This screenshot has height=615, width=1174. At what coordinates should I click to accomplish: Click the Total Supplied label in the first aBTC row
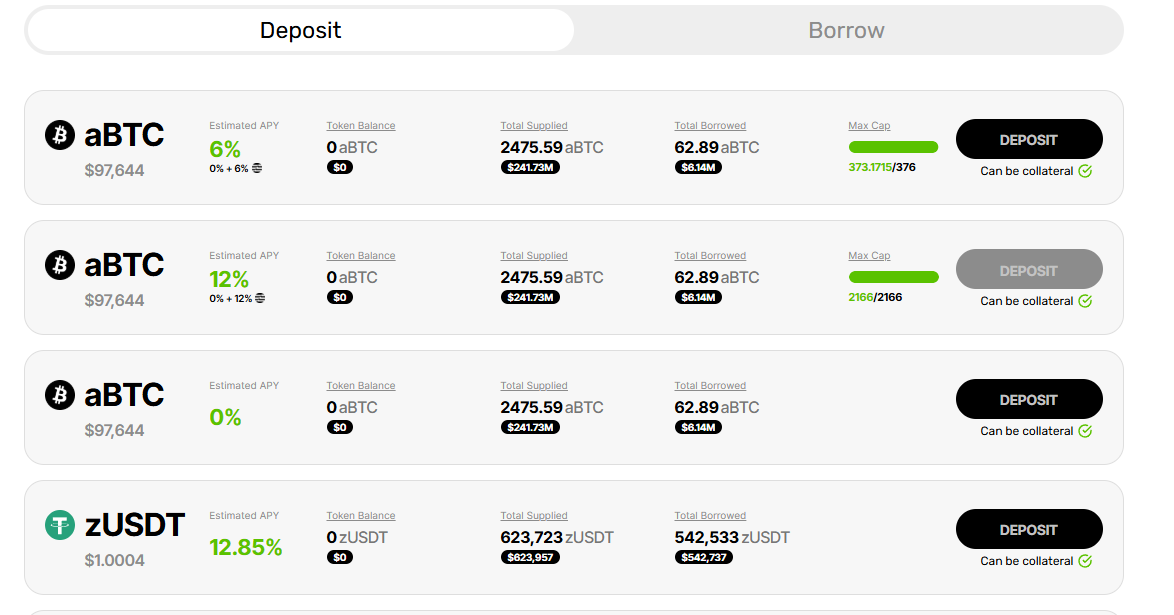pyautogui.click(x=534, y=126)
